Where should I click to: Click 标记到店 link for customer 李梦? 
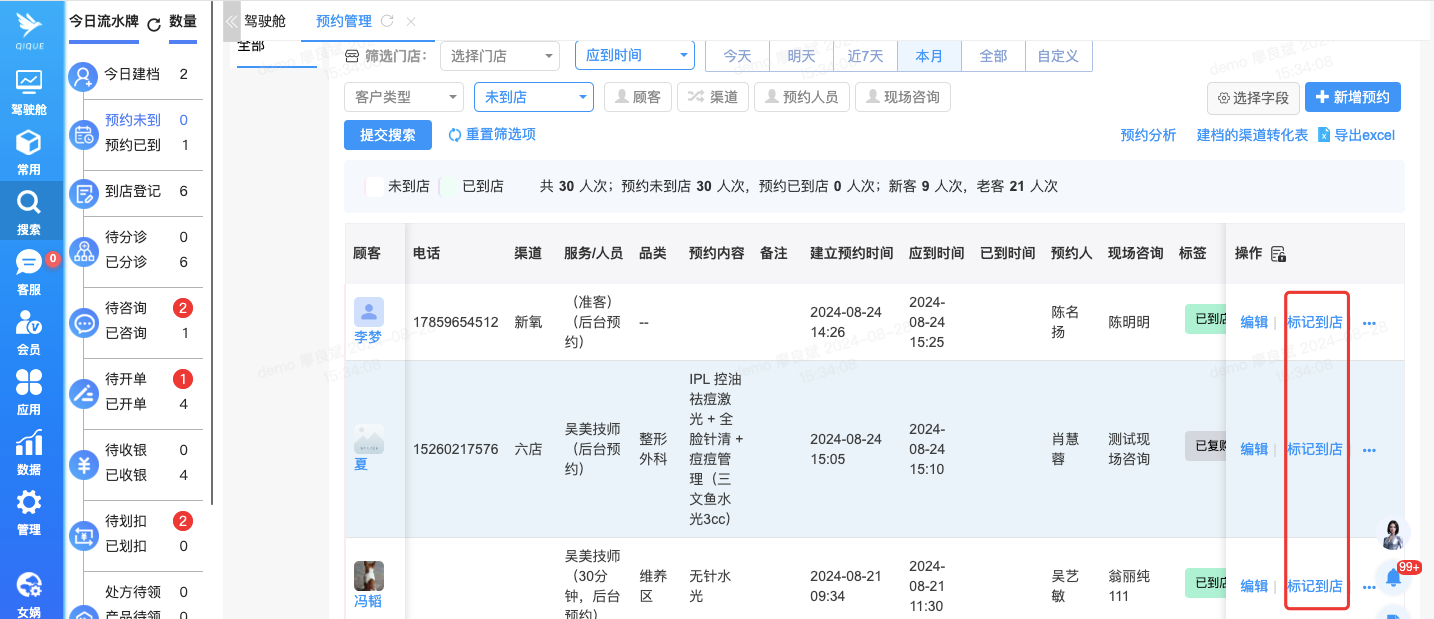tap(1314, 322)
